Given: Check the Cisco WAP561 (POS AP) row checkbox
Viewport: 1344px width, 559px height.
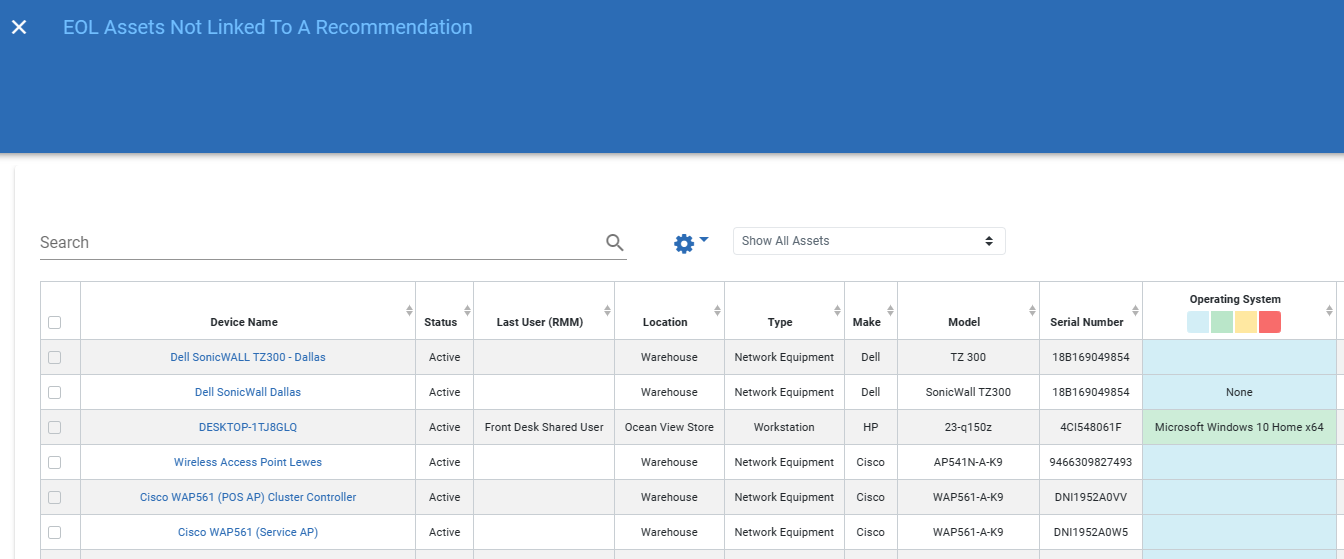Looking at the screenshot, I should point(54,497).
